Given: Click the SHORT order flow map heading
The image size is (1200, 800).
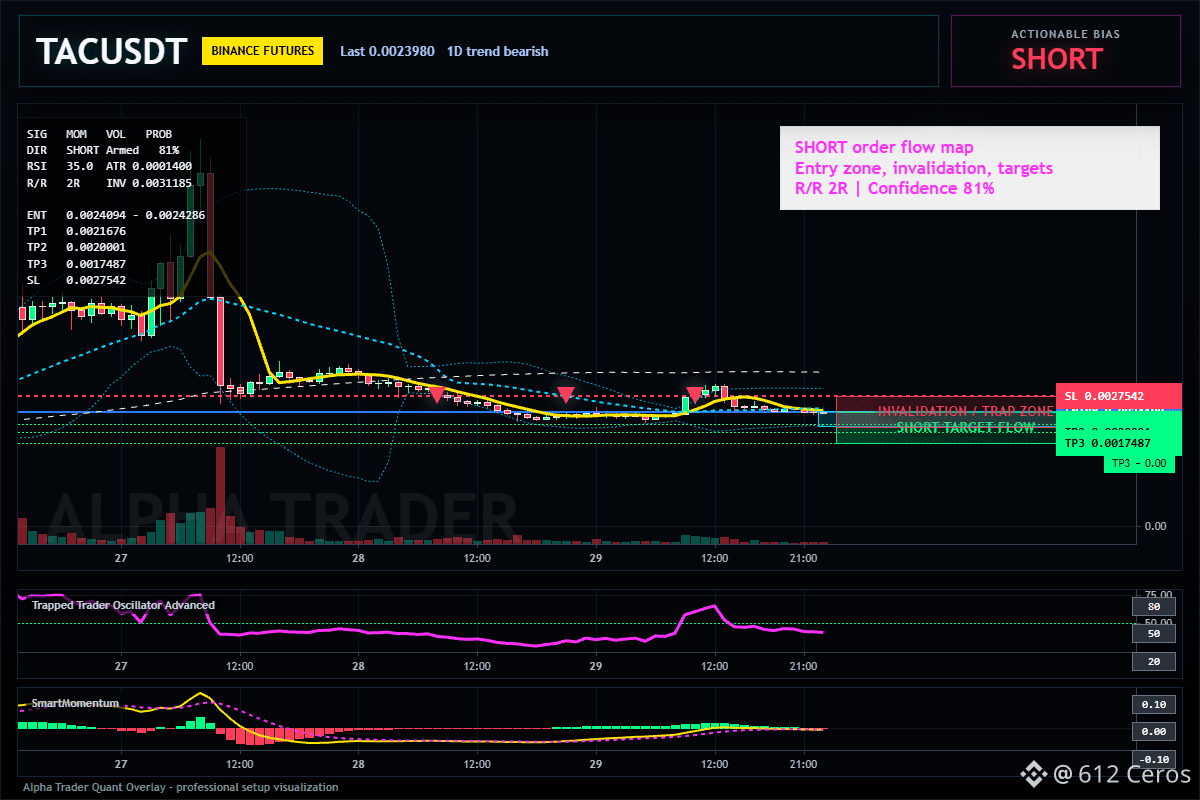Looking at the screenshot, I should (884, 147).
